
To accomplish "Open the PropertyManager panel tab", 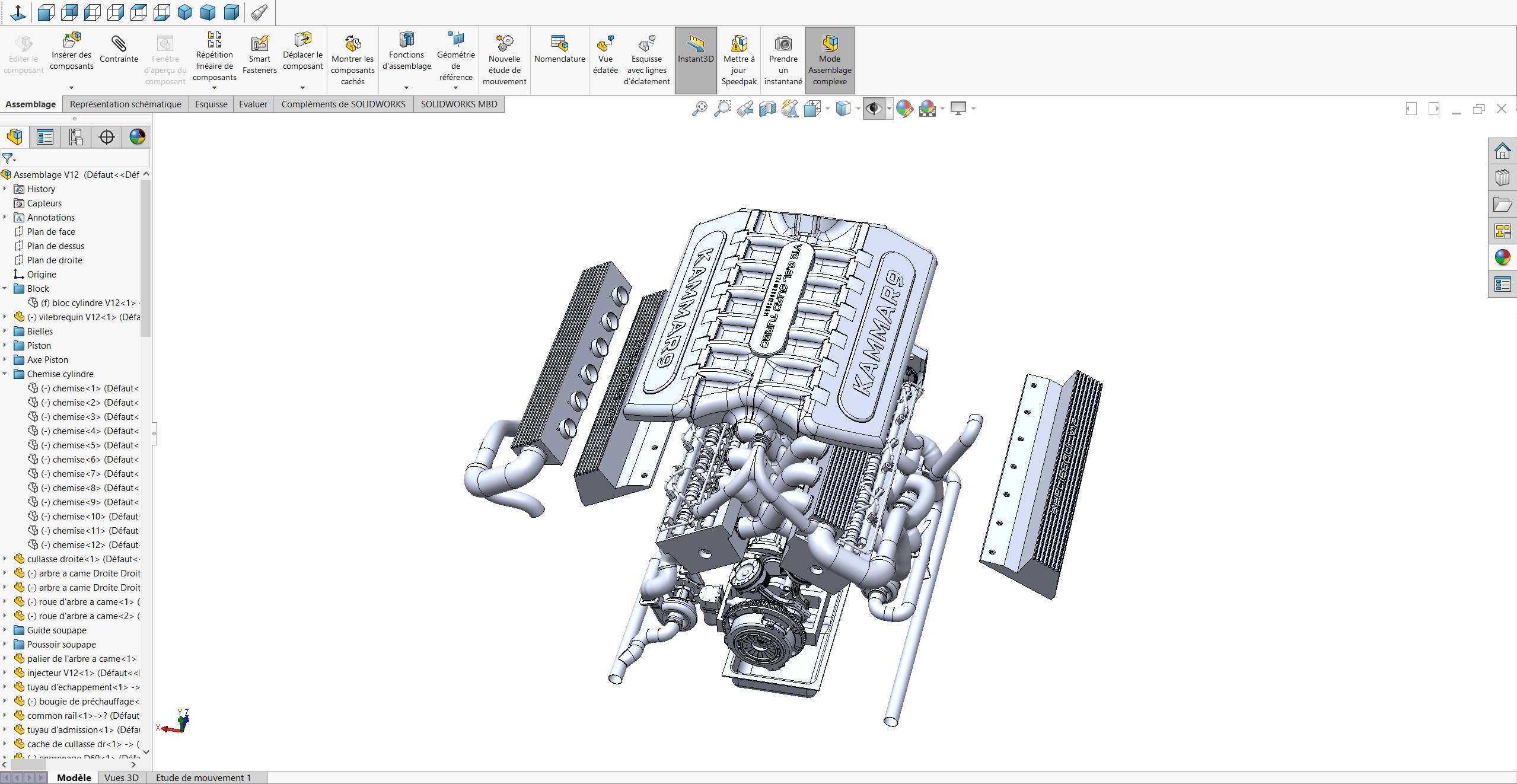I will tap(45, 137).
